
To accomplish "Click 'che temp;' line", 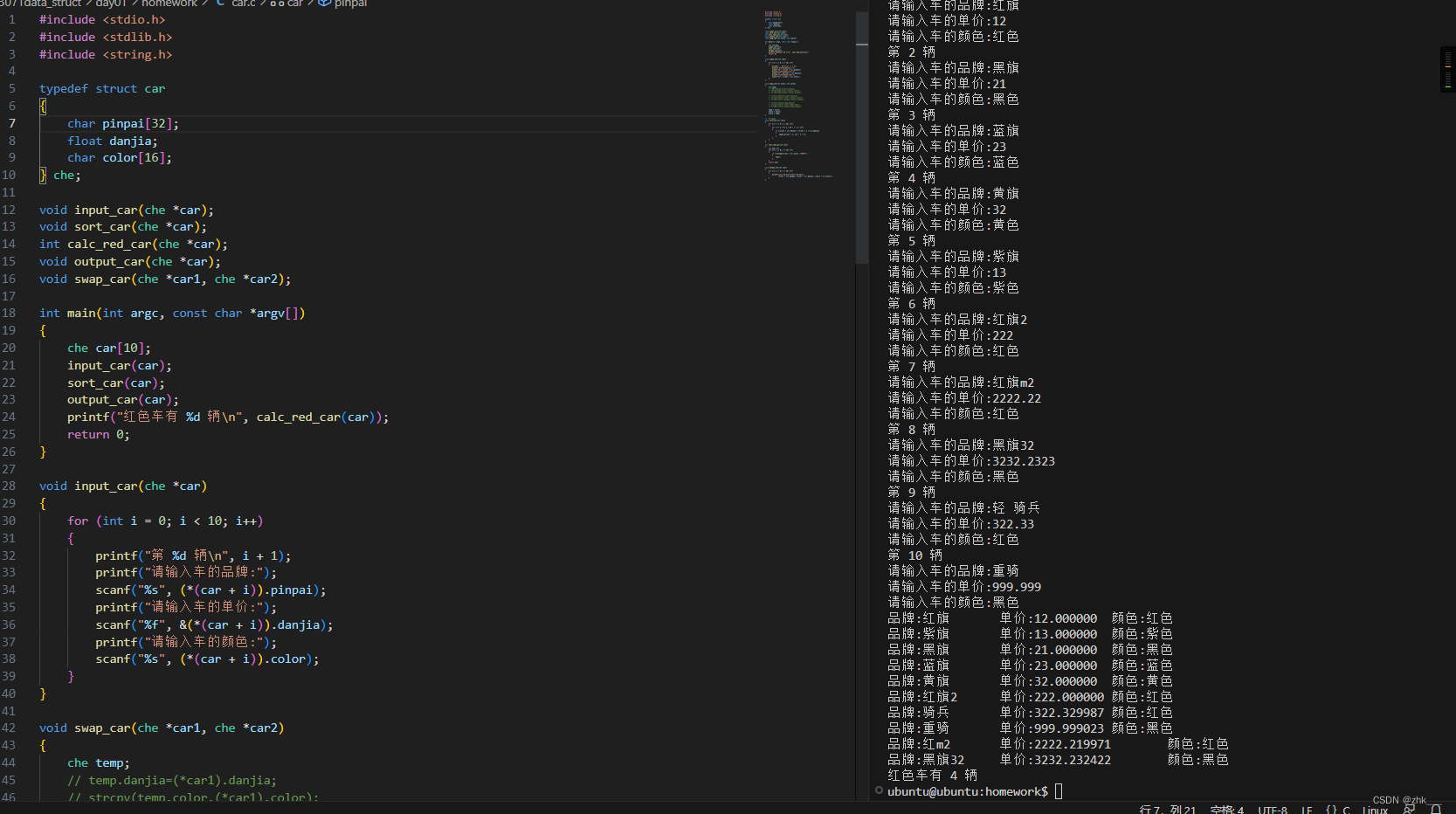I will (x=99, y=762).
